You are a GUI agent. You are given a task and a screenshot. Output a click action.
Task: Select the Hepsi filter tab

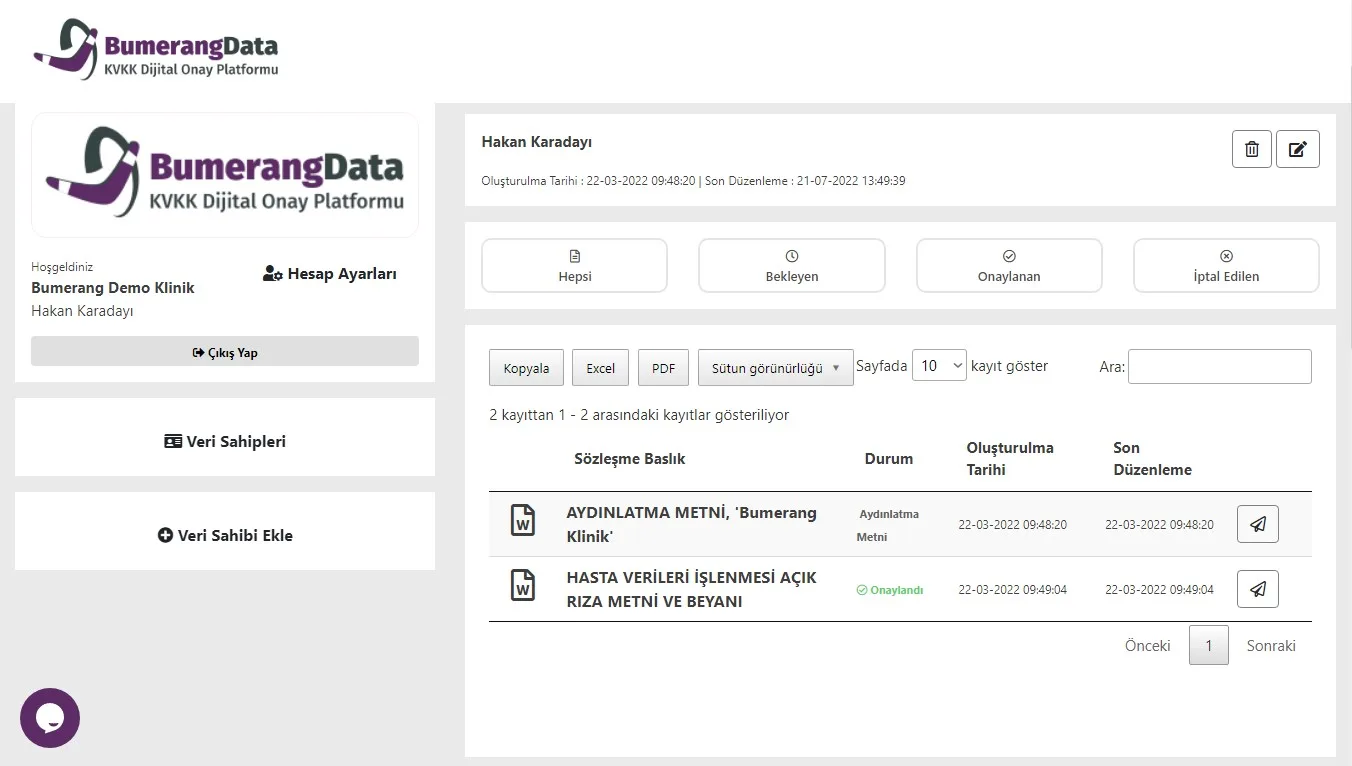click(x=575, y=266)
